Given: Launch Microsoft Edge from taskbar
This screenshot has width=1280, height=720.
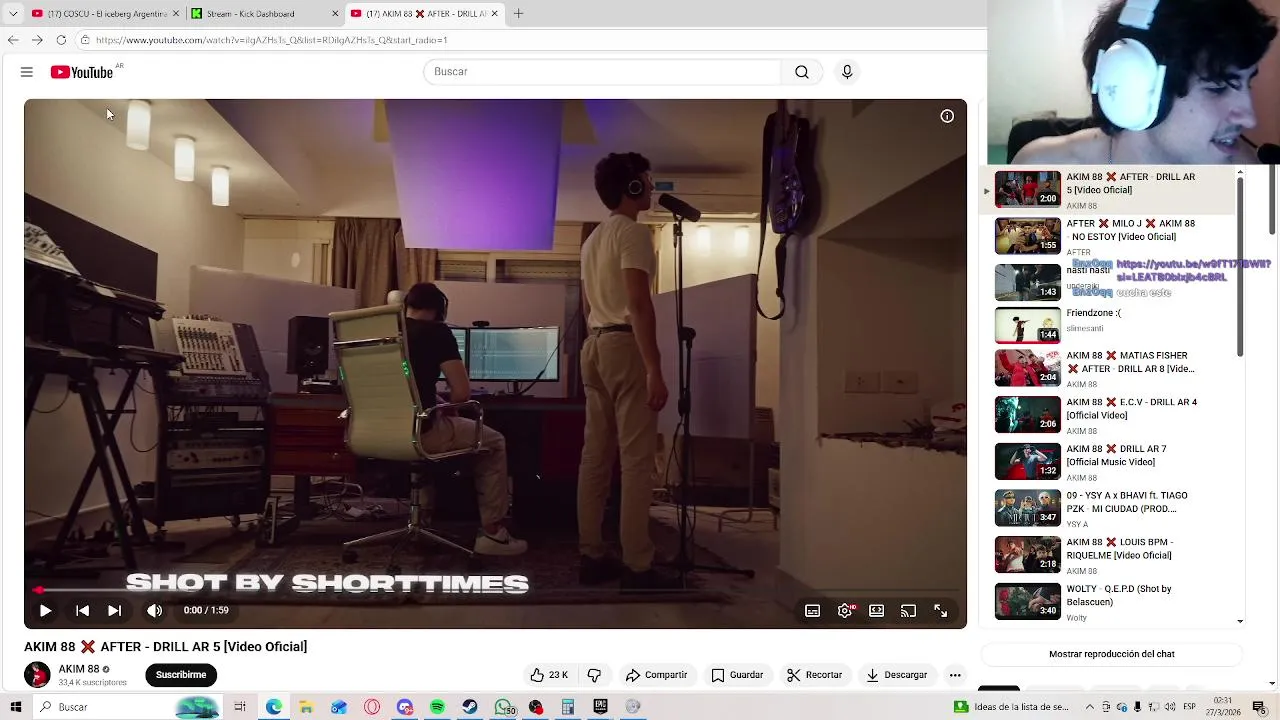Looking at the screenshot, I should 273,707.
